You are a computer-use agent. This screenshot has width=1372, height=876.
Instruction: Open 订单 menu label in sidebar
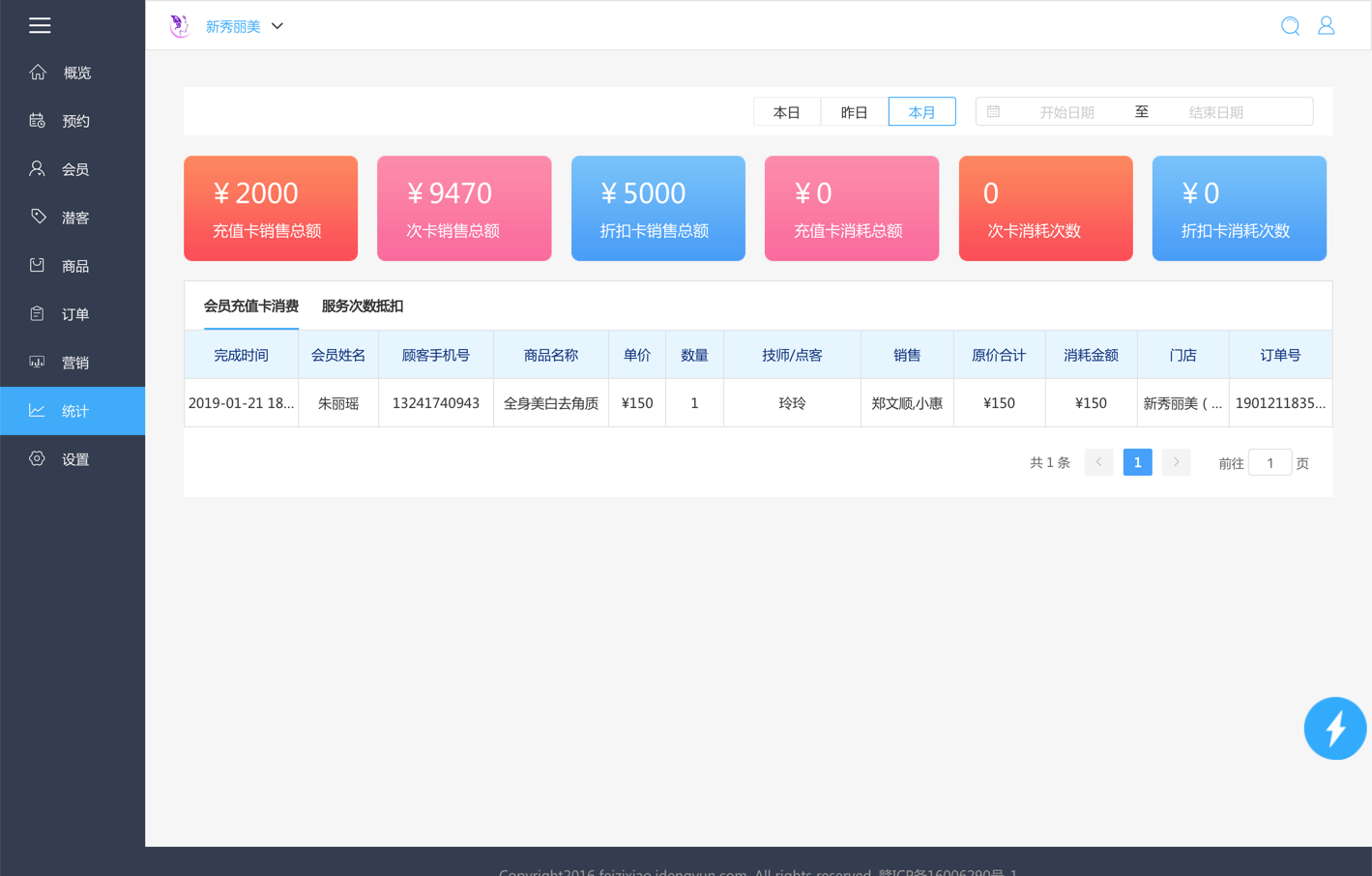(x=75, y=314)
